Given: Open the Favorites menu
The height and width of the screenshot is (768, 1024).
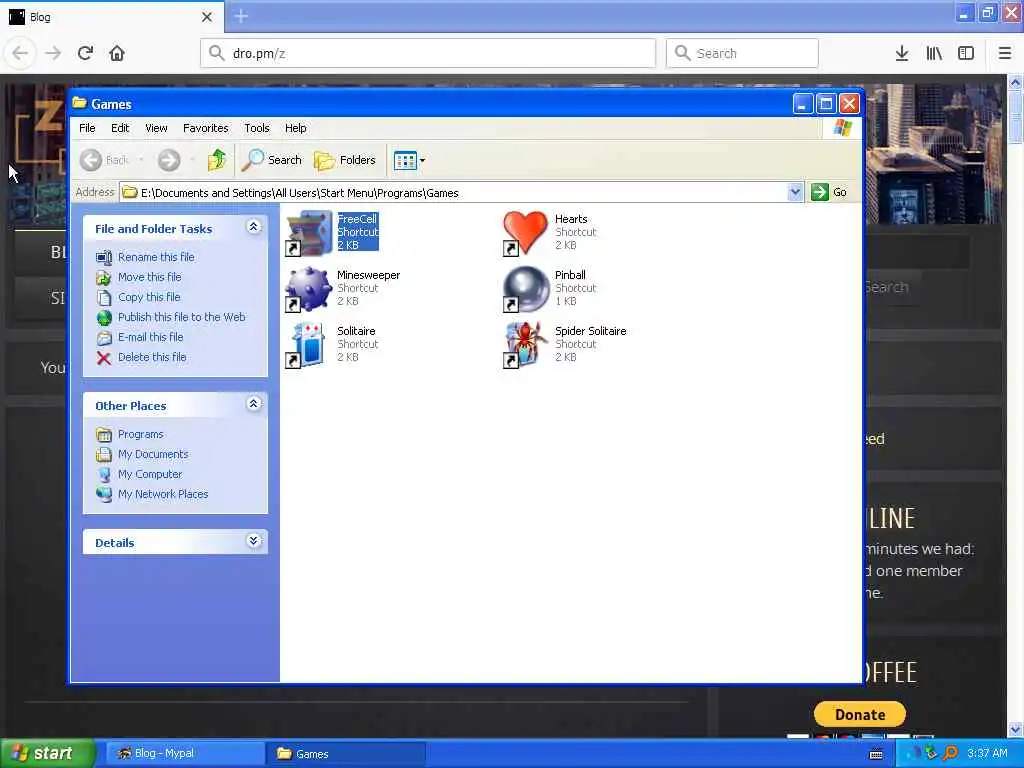Looking at the screenshot, I should click(x=206, y=128).
